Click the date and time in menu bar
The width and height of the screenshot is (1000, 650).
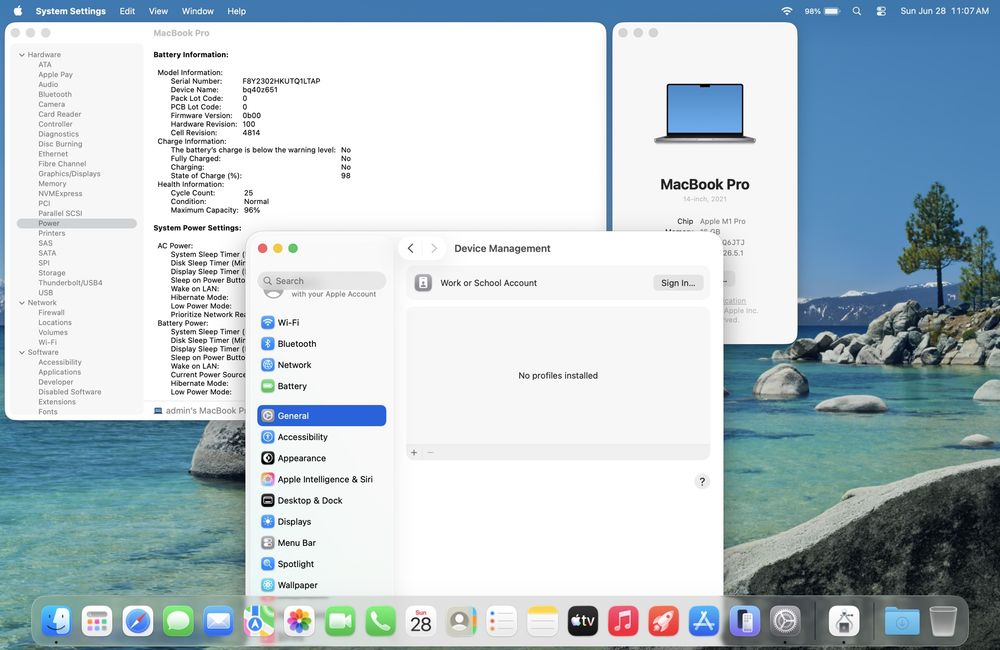[945, 11]
